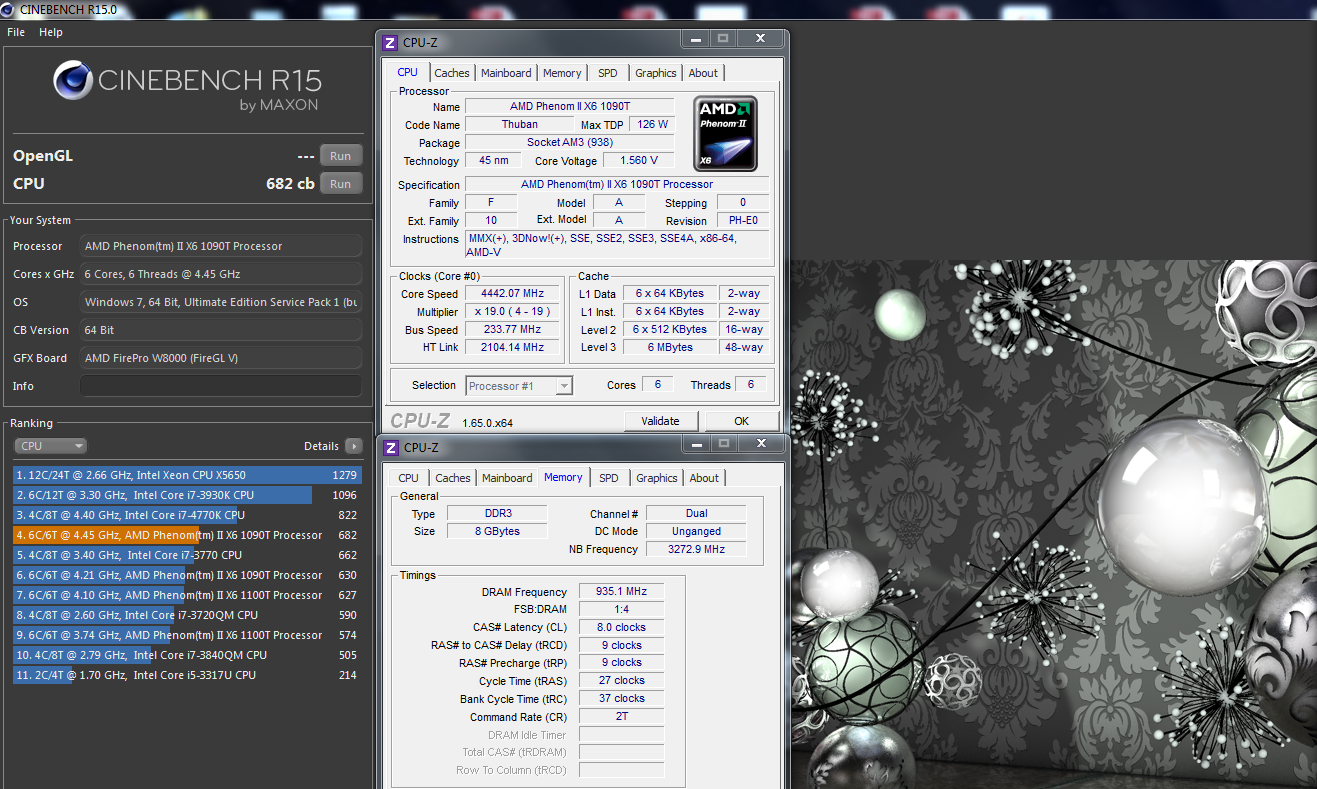Image resolution: width=1317 pixels, height=789 pixels.
Task: Click the Package value Socket AM3 (938)
Action: (x=570, y=142)
